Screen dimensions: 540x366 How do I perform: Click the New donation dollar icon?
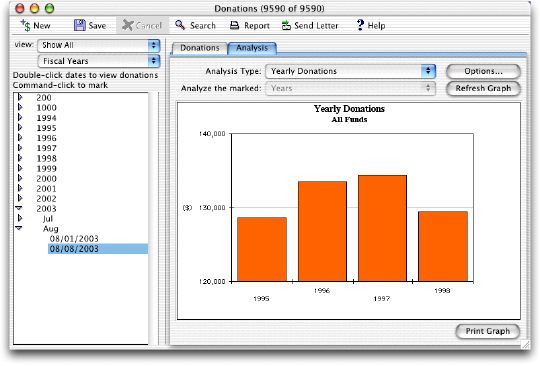point(25,25)
